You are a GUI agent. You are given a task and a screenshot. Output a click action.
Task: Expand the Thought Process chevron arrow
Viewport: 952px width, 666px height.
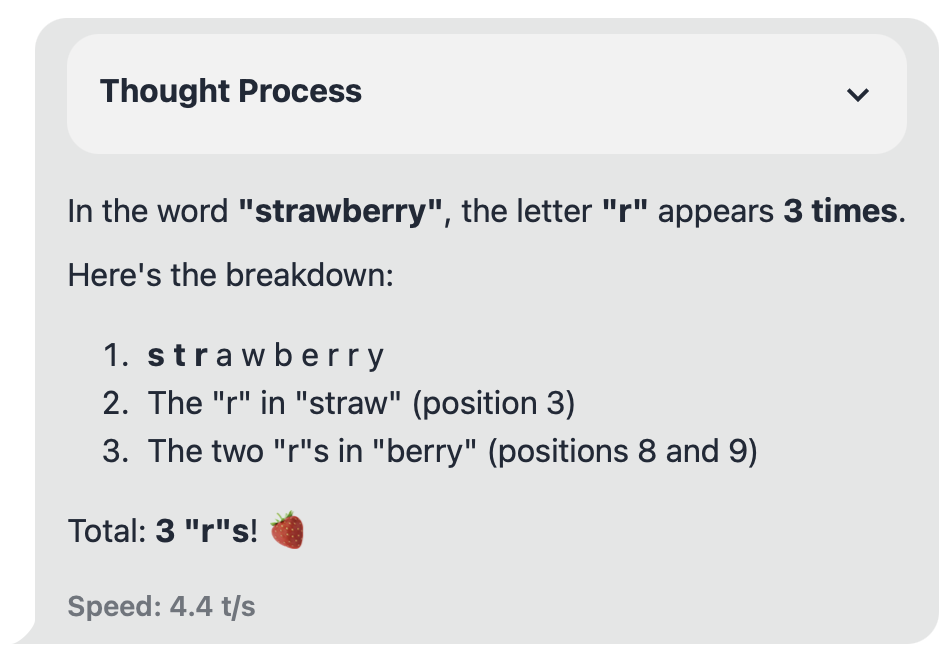[857, 95]
